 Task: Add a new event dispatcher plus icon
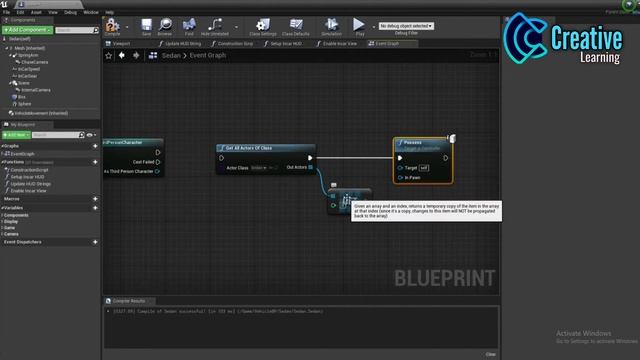(x=95, y=242)
